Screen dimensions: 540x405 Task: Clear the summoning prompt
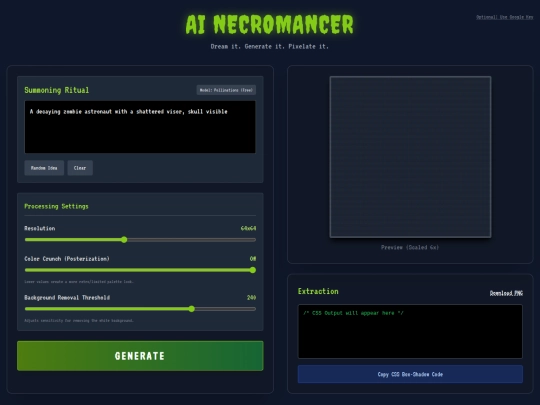point(80,168)
